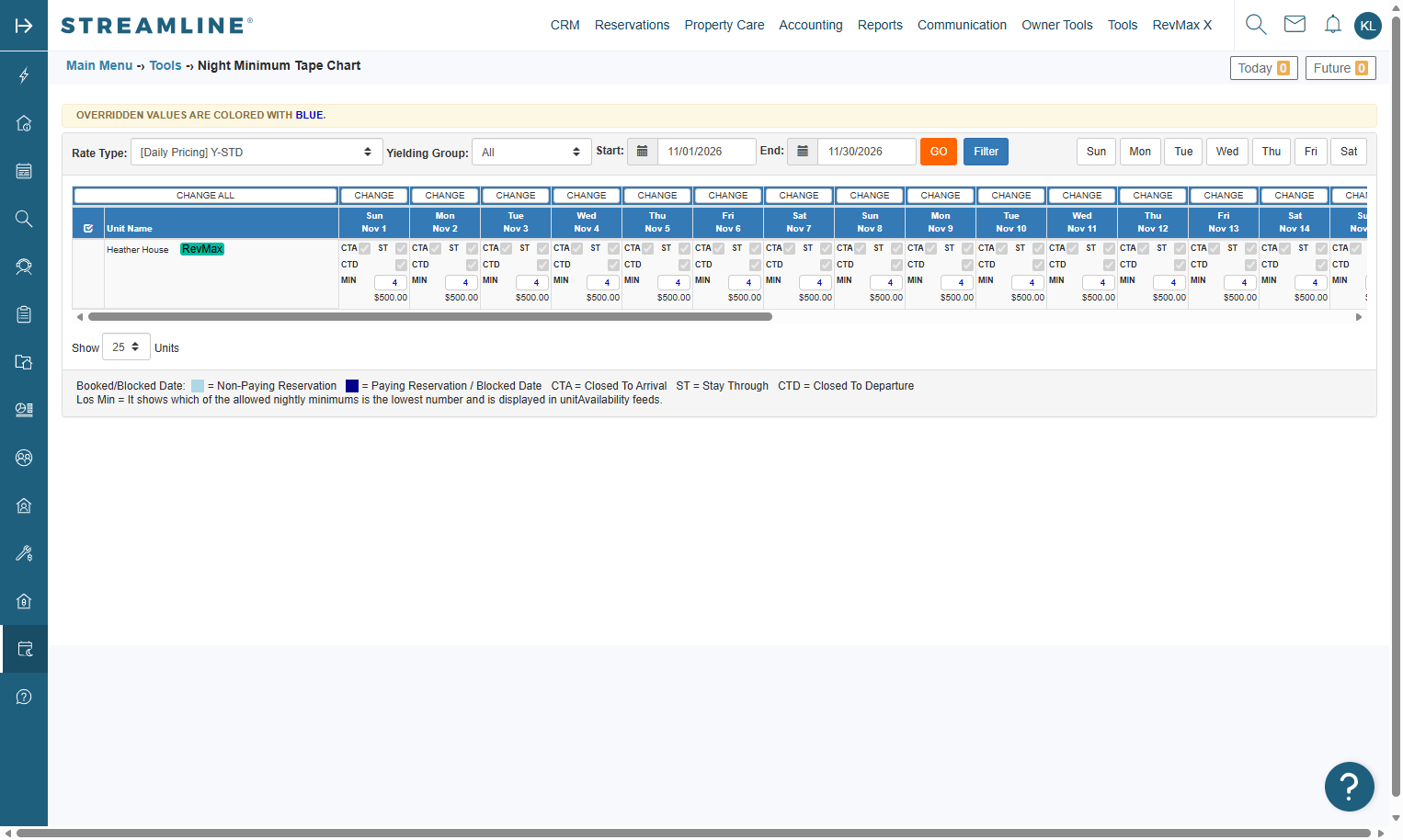This screenshot has height=840, width=1403.
Task: Open the End date calendar picker
Action: pyautogui.click(x=803, y=152)
